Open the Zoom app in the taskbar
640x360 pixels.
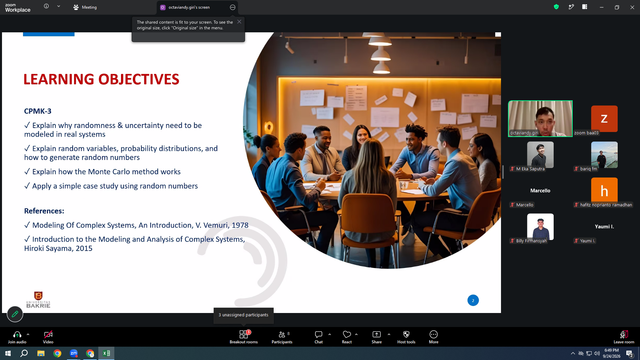[73, 353]
